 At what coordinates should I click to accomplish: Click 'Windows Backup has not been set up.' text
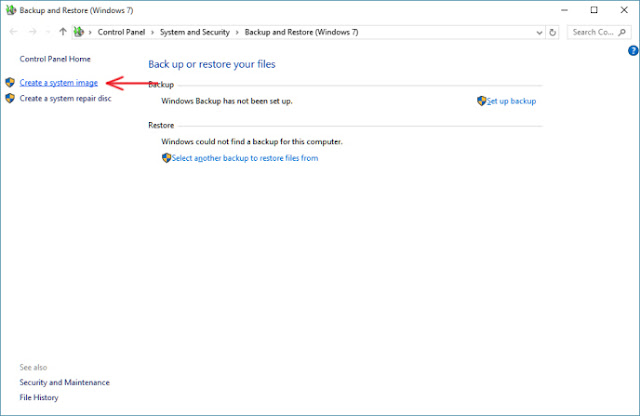point(227,101)
